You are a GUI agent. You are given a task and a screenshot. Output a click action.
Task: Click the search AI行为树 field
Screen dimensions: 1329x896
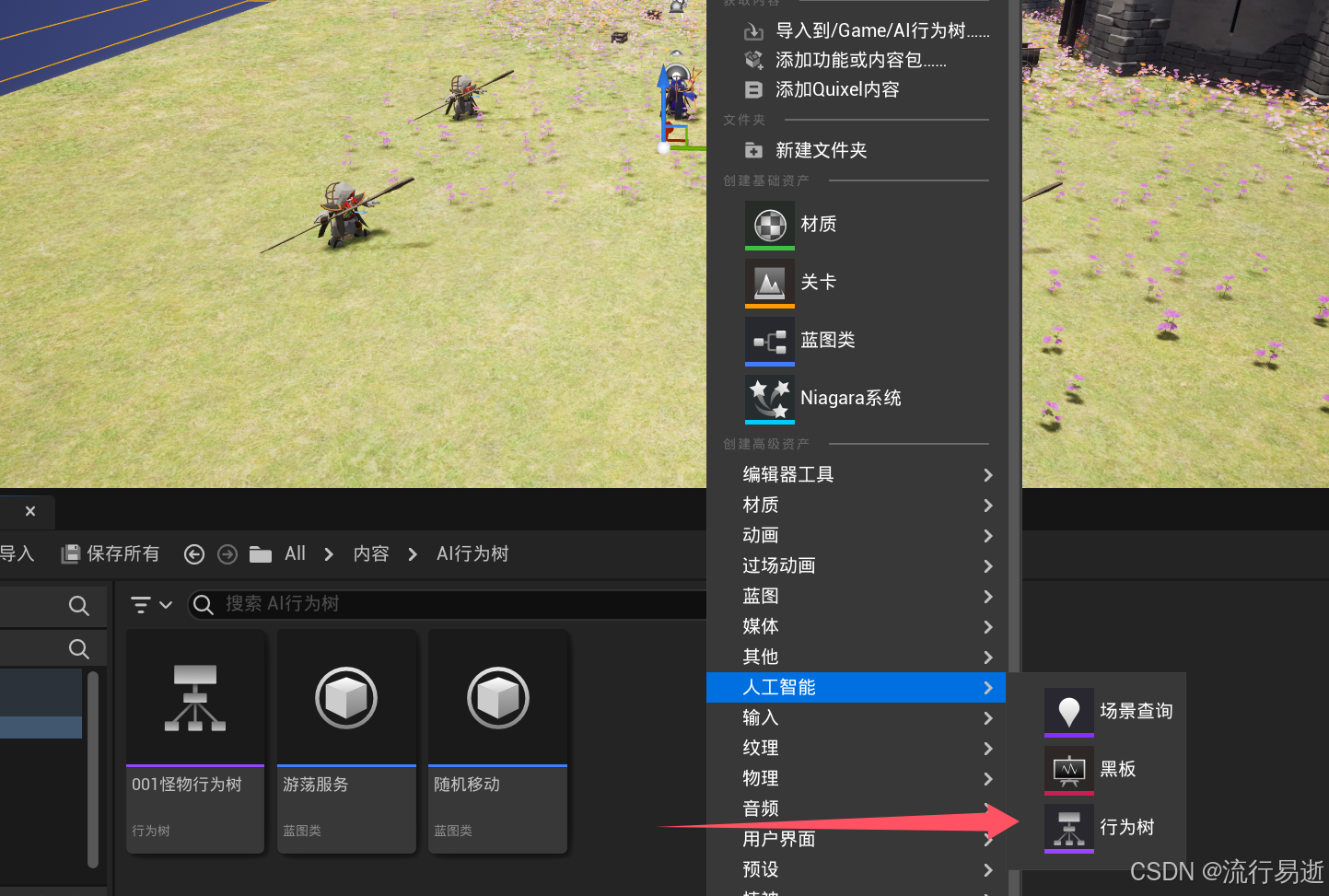coord(448,604)
